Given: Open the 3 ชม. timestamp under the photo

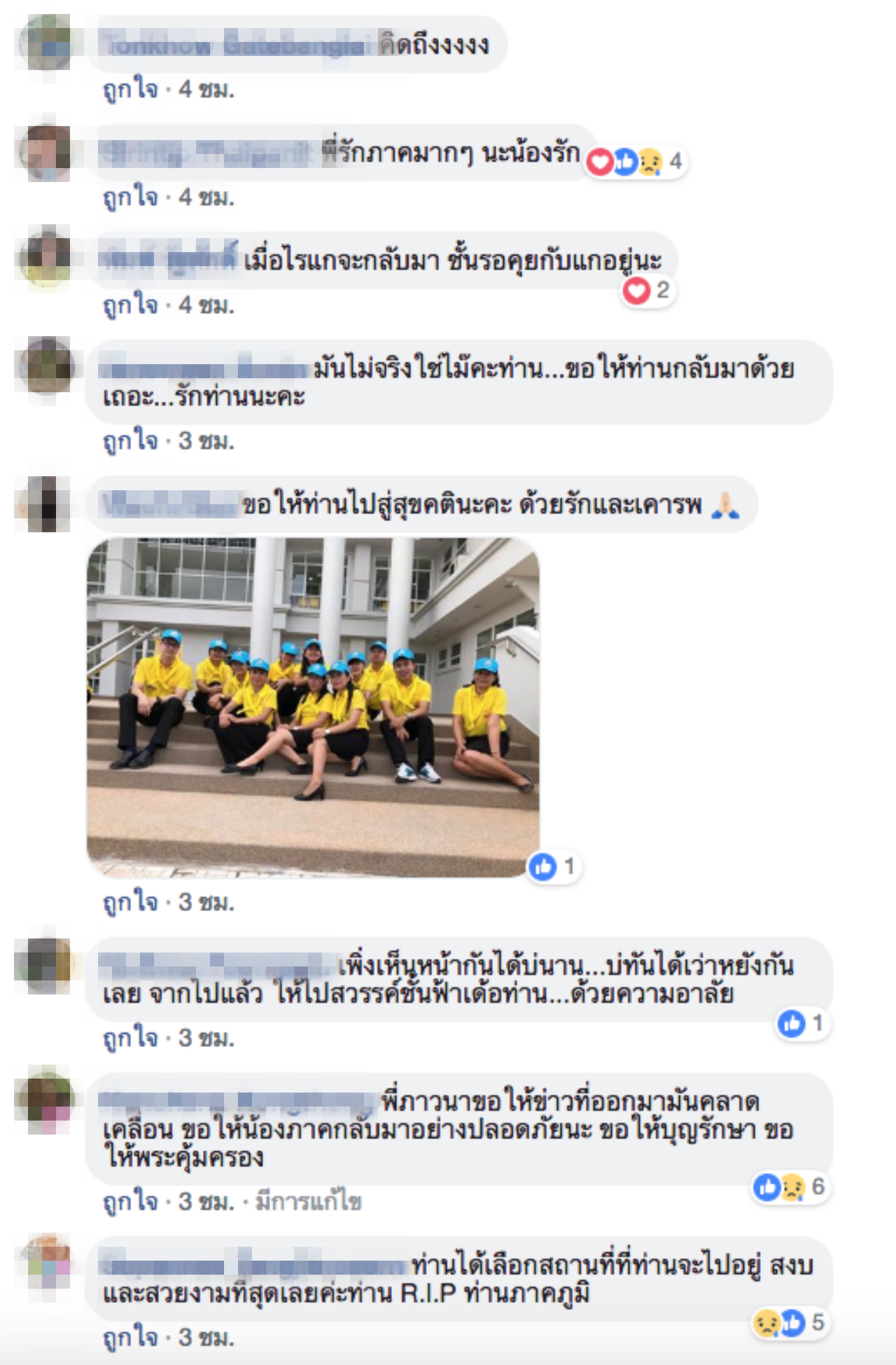Looking at the screenshot, I should click(206, 902).
